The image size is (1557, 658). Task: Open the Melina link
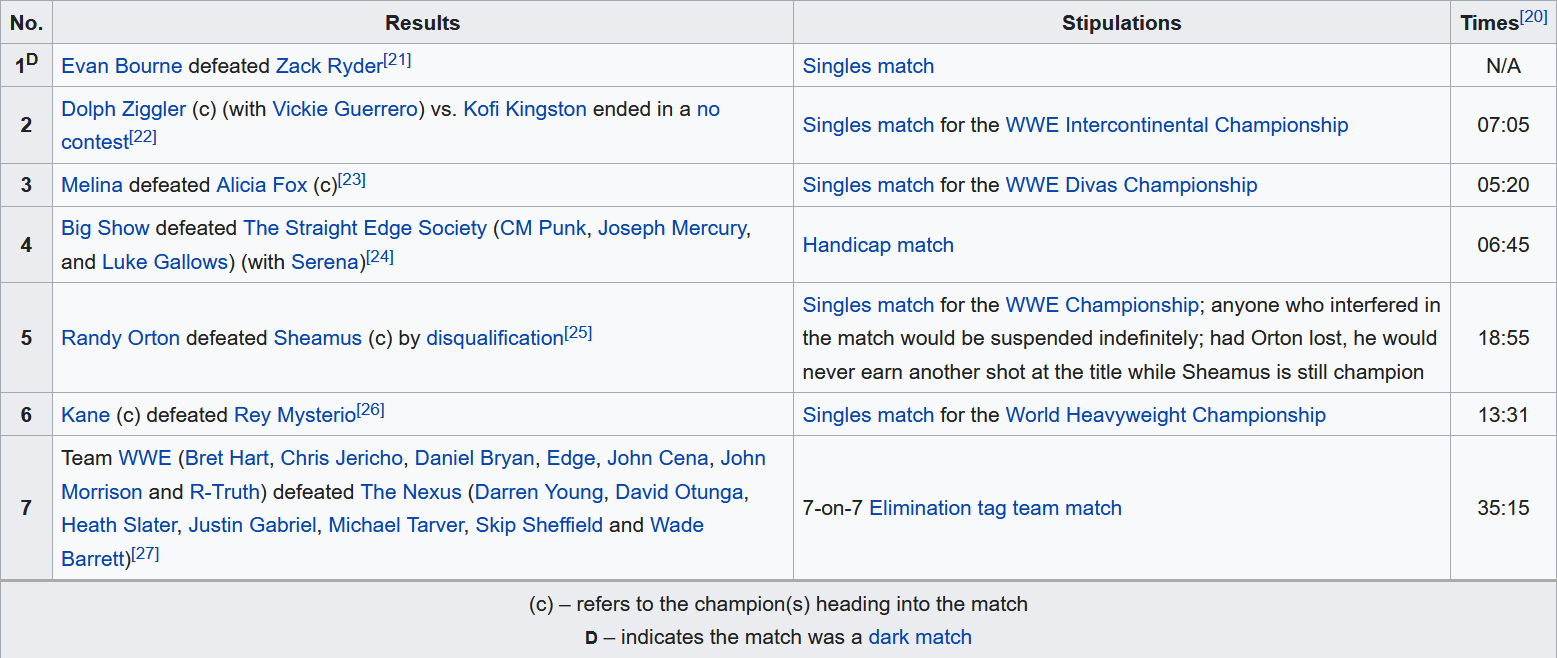pos(92,185)
